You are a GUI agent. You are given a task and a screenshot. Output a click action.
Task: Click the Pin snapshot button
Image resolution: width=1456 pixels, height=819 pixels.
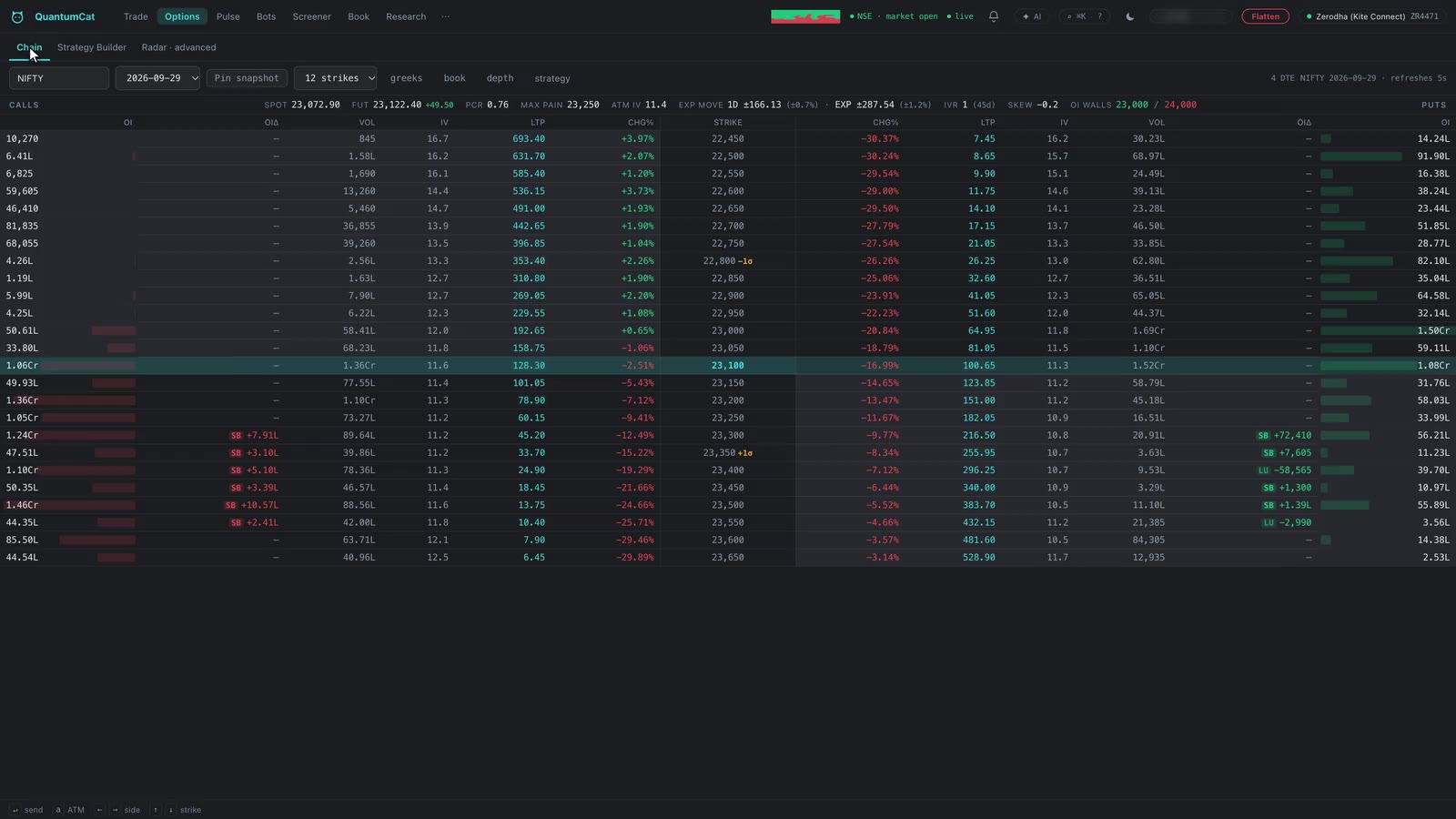(247, 78)
